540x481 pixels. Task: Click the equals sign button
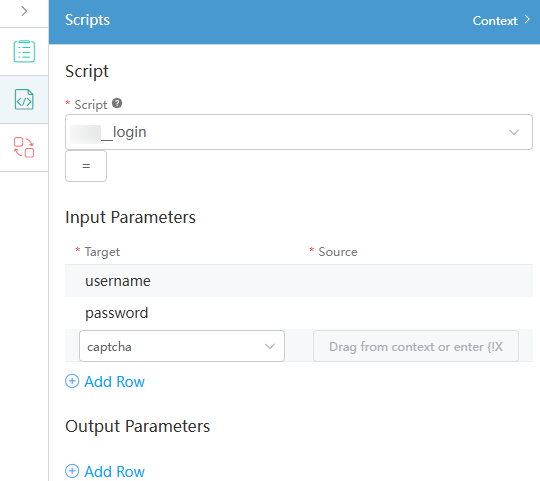pyautogui.click(x=86, y=166)
